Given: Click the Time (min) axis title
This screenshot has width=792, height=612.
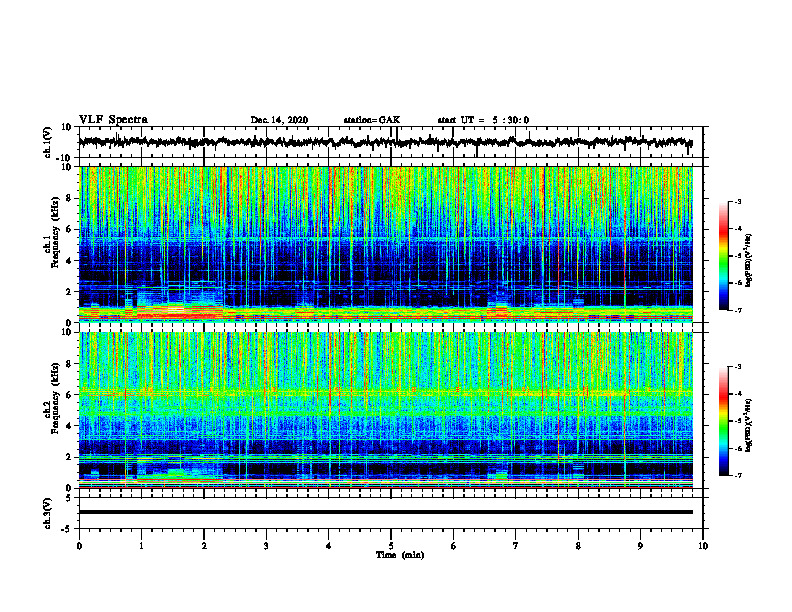Looking at the screenshot, I should 400,555.
